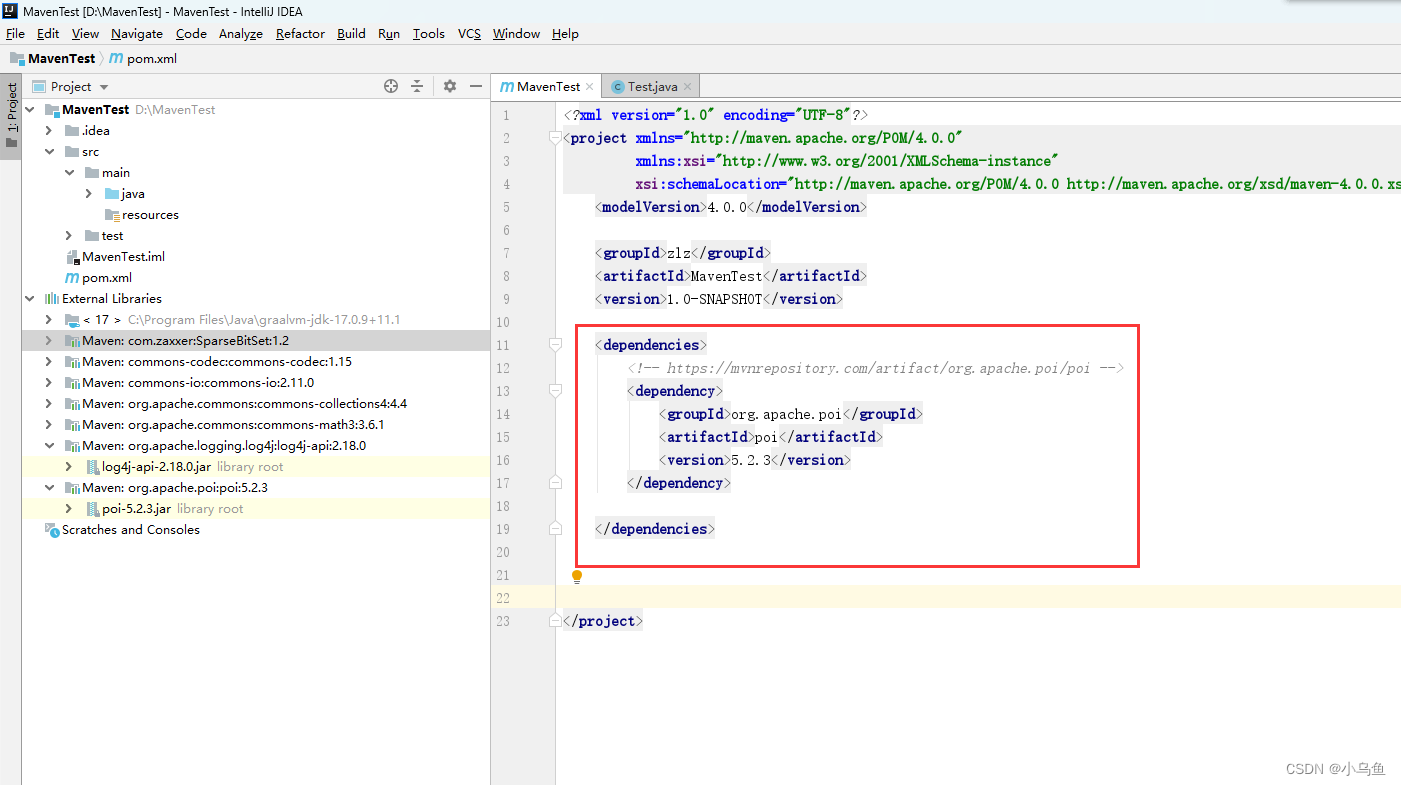Open the View menu
The height and width of the screenshot is (785, 1401).
(85, 34)
